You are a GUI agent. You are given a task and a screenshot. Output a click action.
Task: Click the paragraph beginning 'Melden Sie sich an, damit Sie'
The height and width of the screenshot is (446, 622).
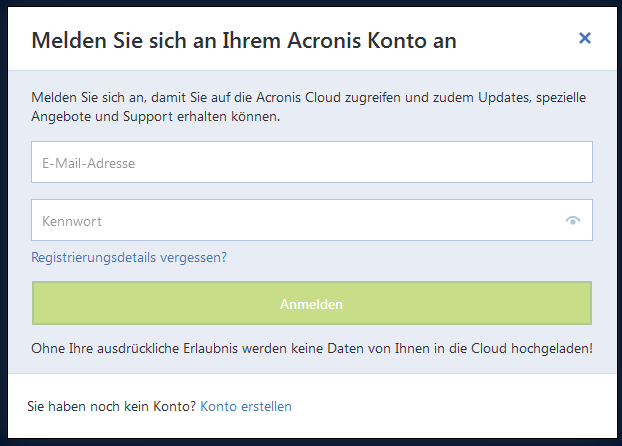(309, 107)
